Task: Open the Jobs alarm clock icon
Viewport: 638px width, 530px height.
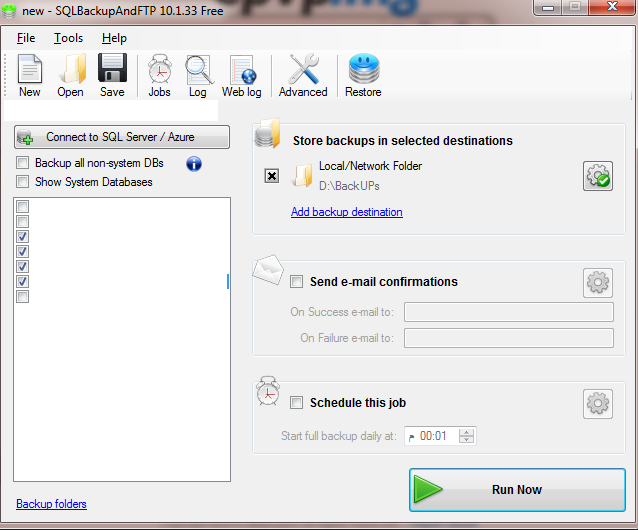Action: pos(160,76)
